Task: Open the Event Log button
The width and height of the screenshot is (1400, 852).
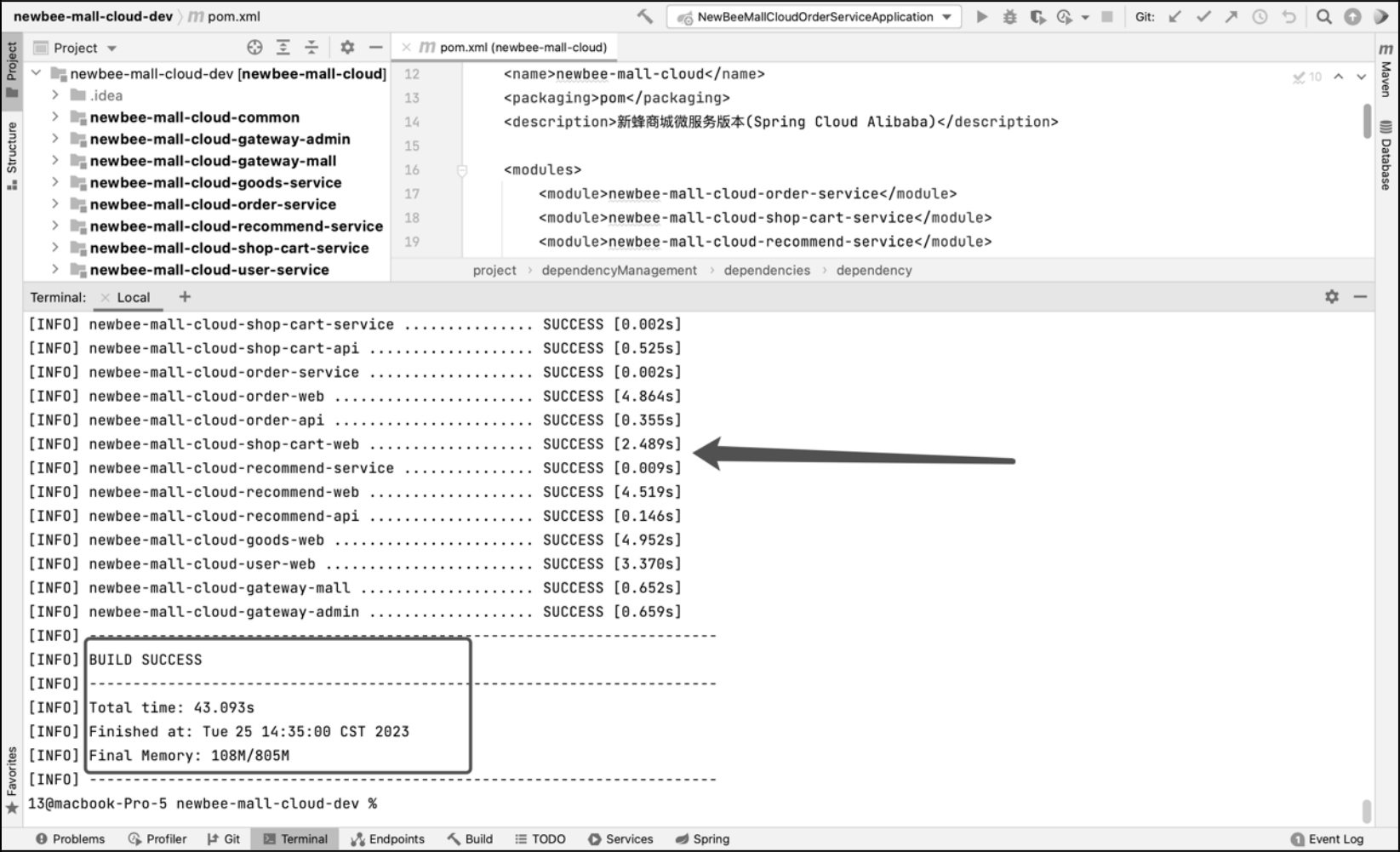Action: [x=1327, y=838]
